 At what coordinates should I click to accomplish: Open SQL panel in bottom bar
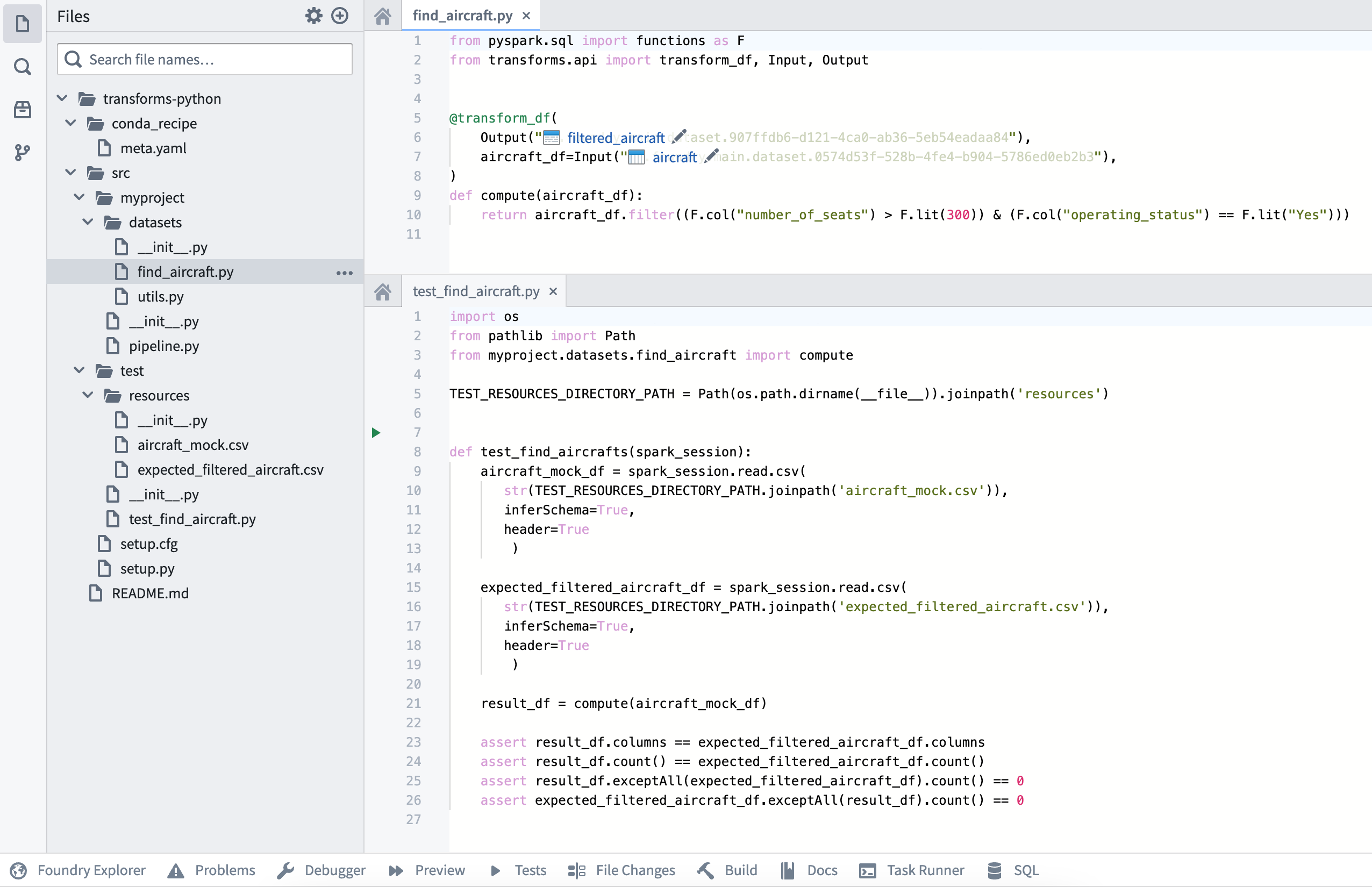[x=1013, y=870]
